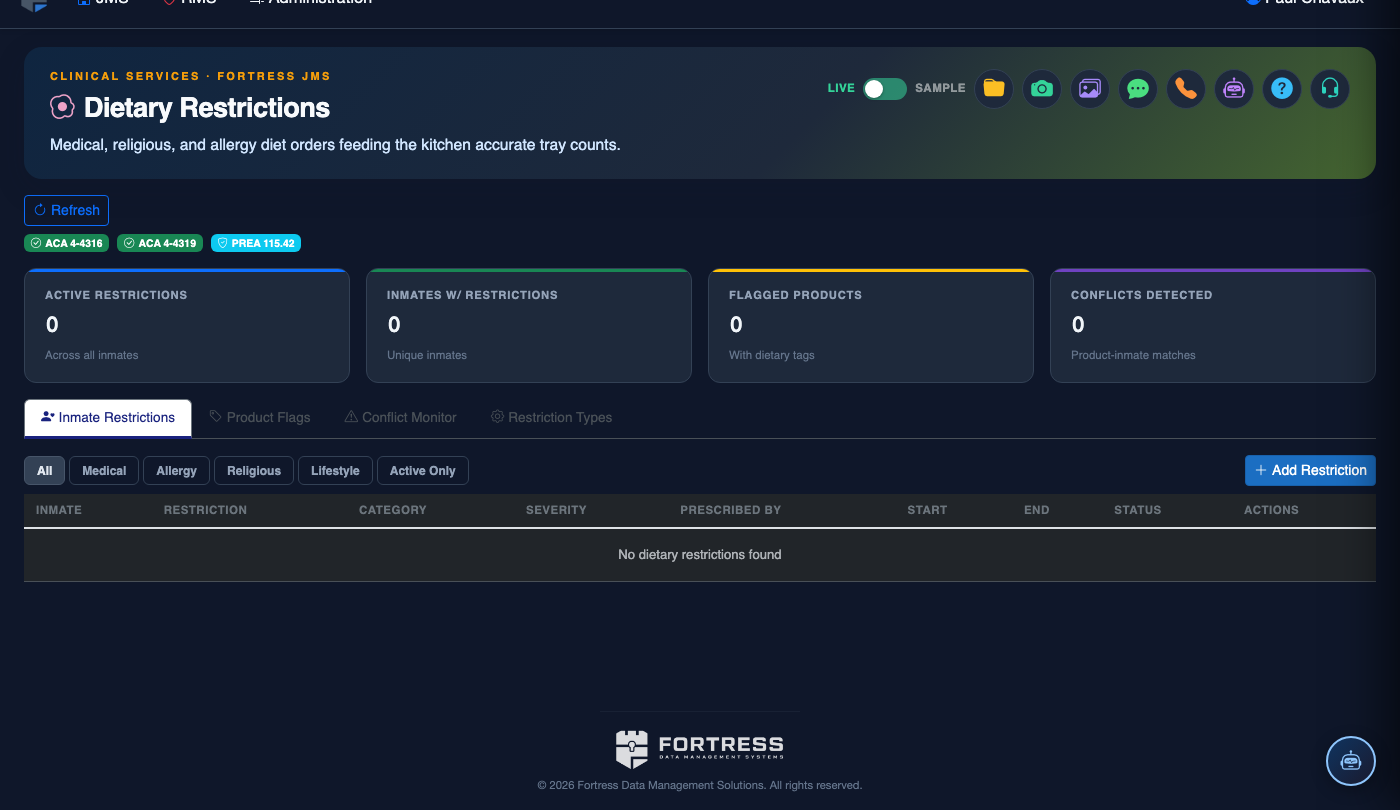Switch to the Product Flags tab
1400x810 pixels.
coord(260,417)
